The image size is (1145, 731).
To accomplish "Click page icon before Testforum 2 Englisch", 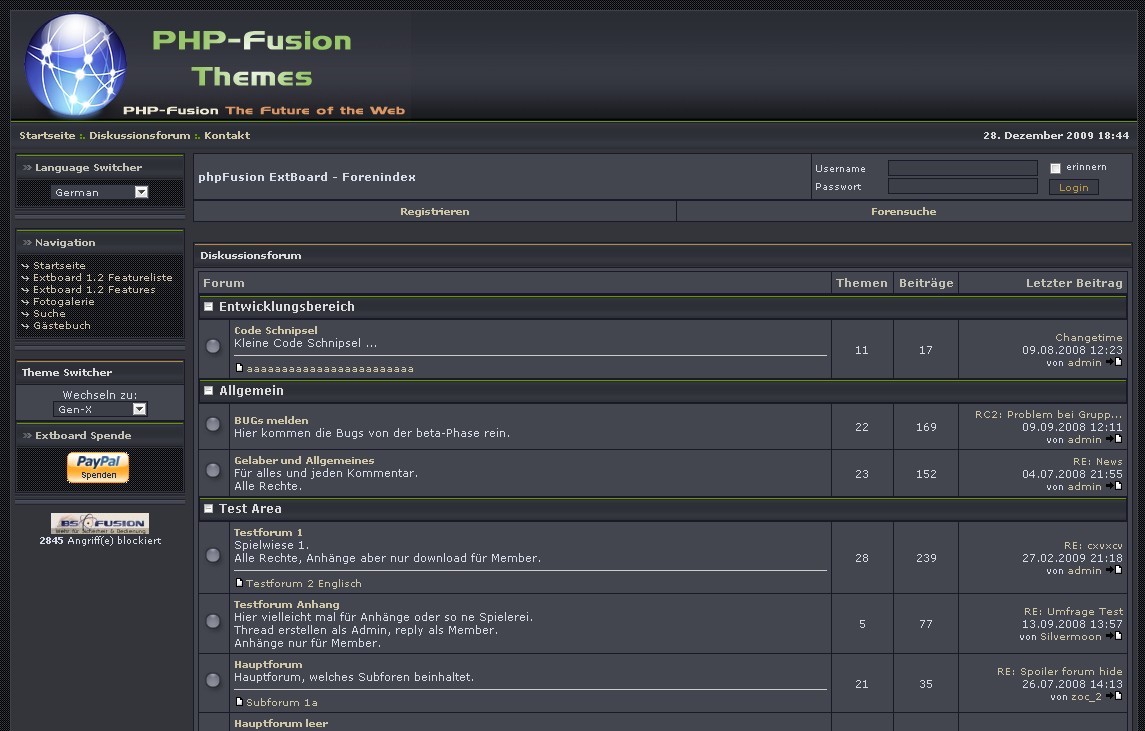I will coord(239,583).
